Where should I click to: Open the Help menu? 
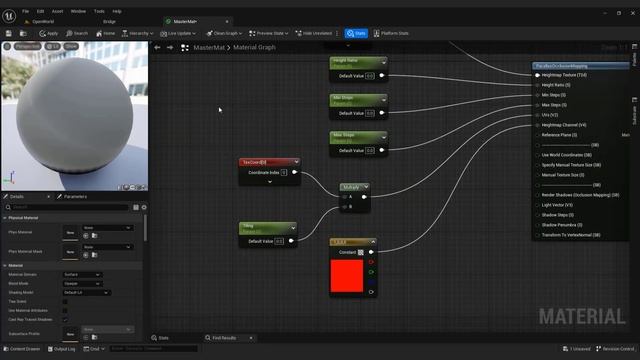click(117, 11)
